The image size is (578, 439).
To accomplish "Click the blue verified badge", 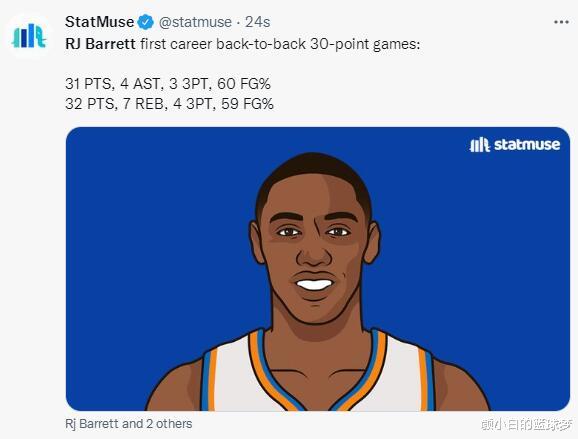I will point(146,22).
